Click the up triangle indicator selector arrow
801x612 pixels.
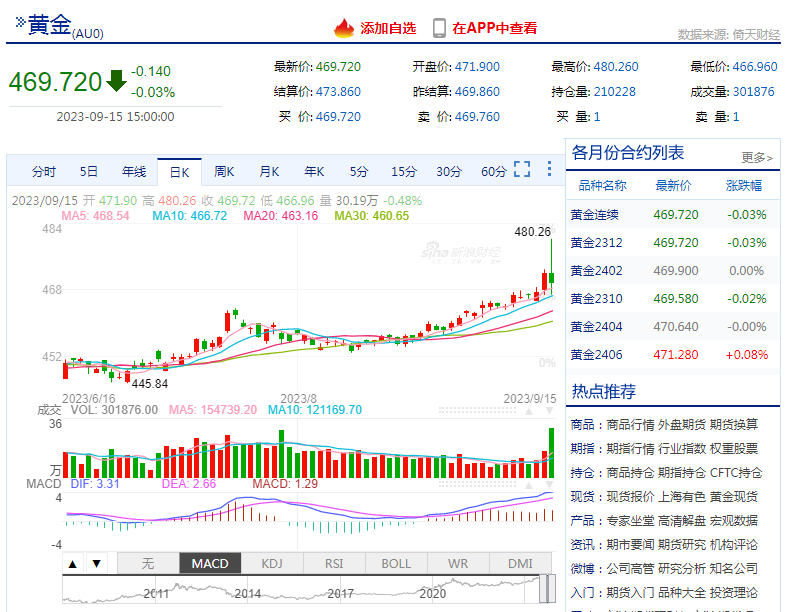(70, 563)
